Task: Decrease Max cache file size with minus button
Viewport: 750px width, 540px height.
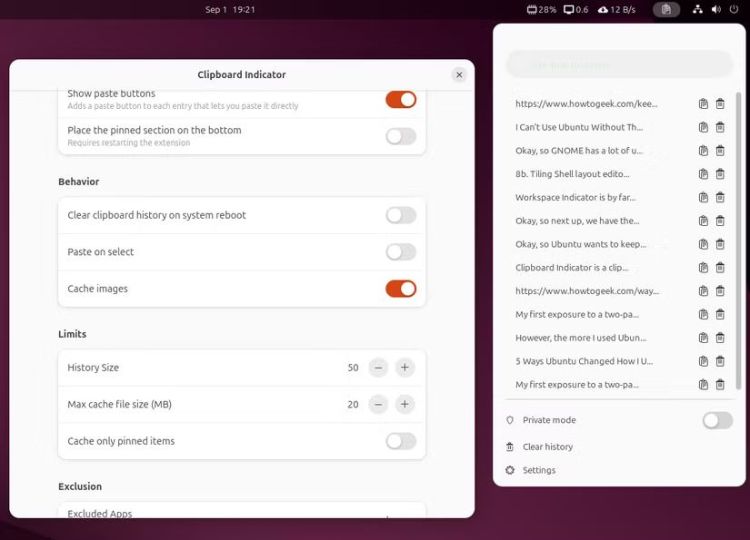Action: point(378,404)
